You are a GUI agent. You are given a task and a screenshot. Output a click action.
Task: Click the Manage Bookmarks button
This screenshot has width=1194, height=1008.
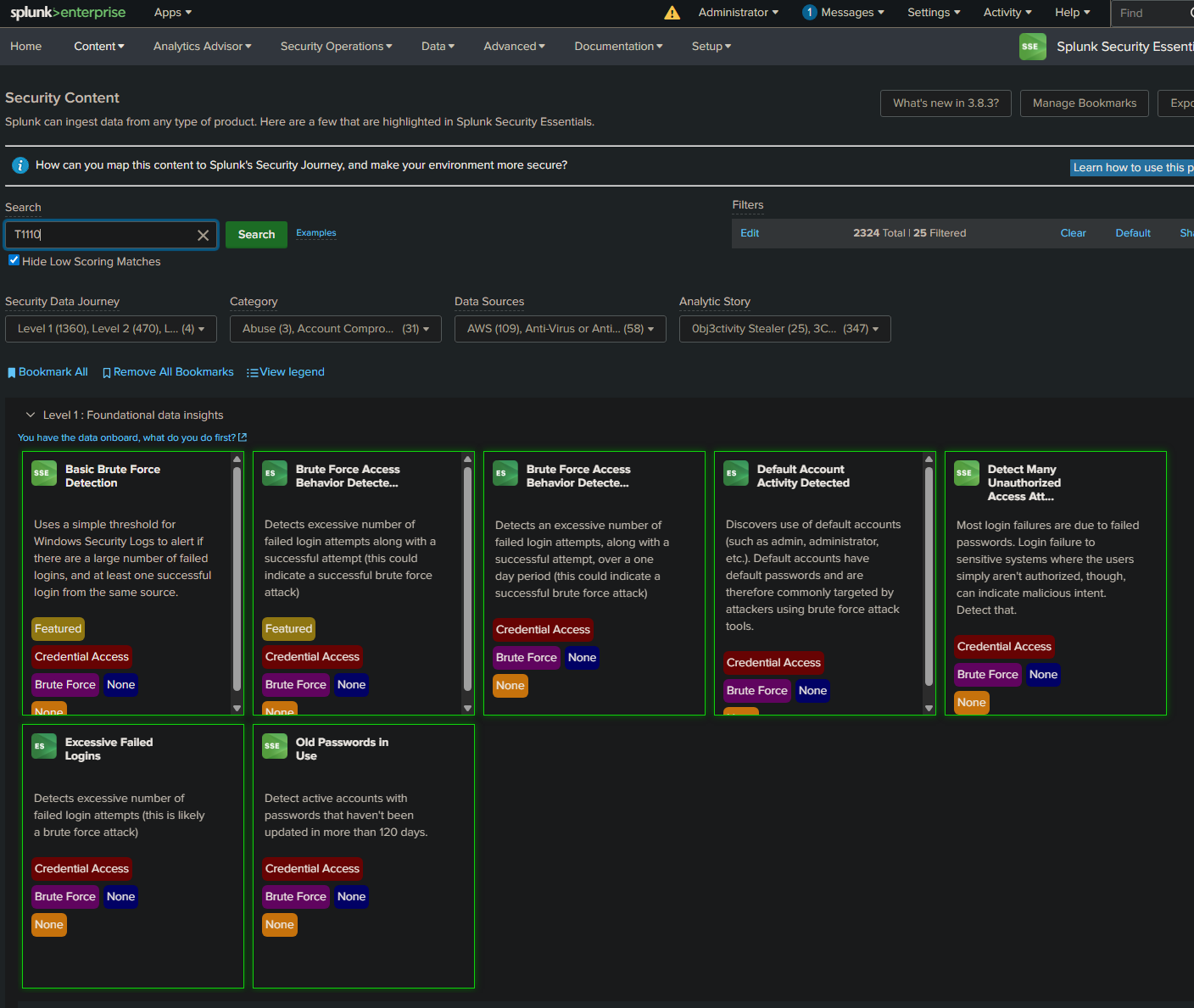point(1084,103)
